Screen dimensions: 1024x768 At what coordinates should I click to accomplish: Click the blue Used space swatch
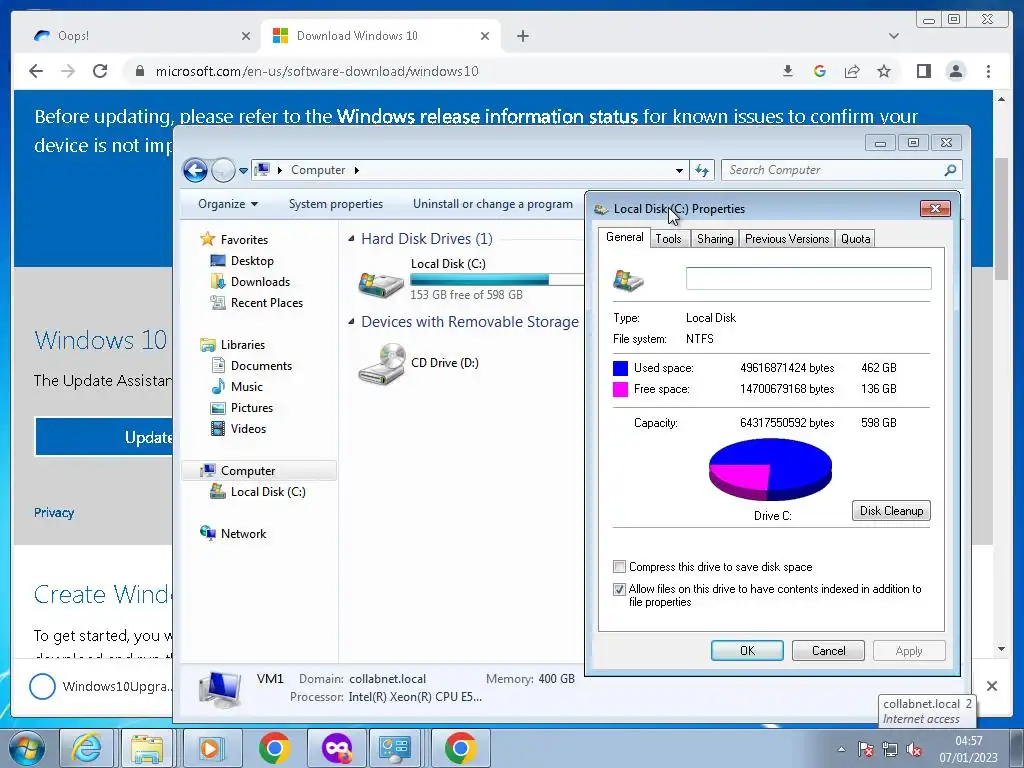(x=620, y=368)
